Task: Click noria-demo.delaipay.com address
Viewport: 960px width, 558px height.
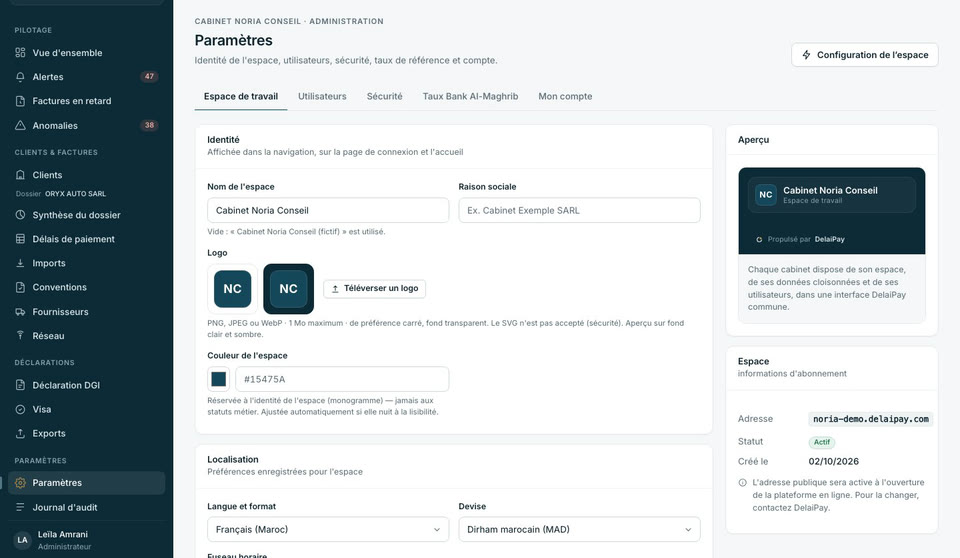Action: pyautogui.click(x=871, y=419)
